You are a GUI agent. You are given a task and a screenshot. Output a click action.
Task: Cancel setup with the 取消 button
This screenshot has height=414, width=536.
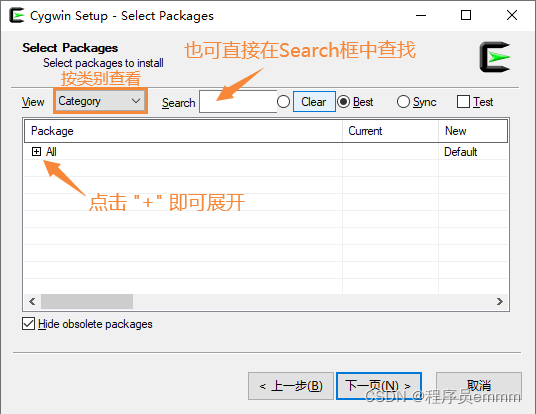479,386
